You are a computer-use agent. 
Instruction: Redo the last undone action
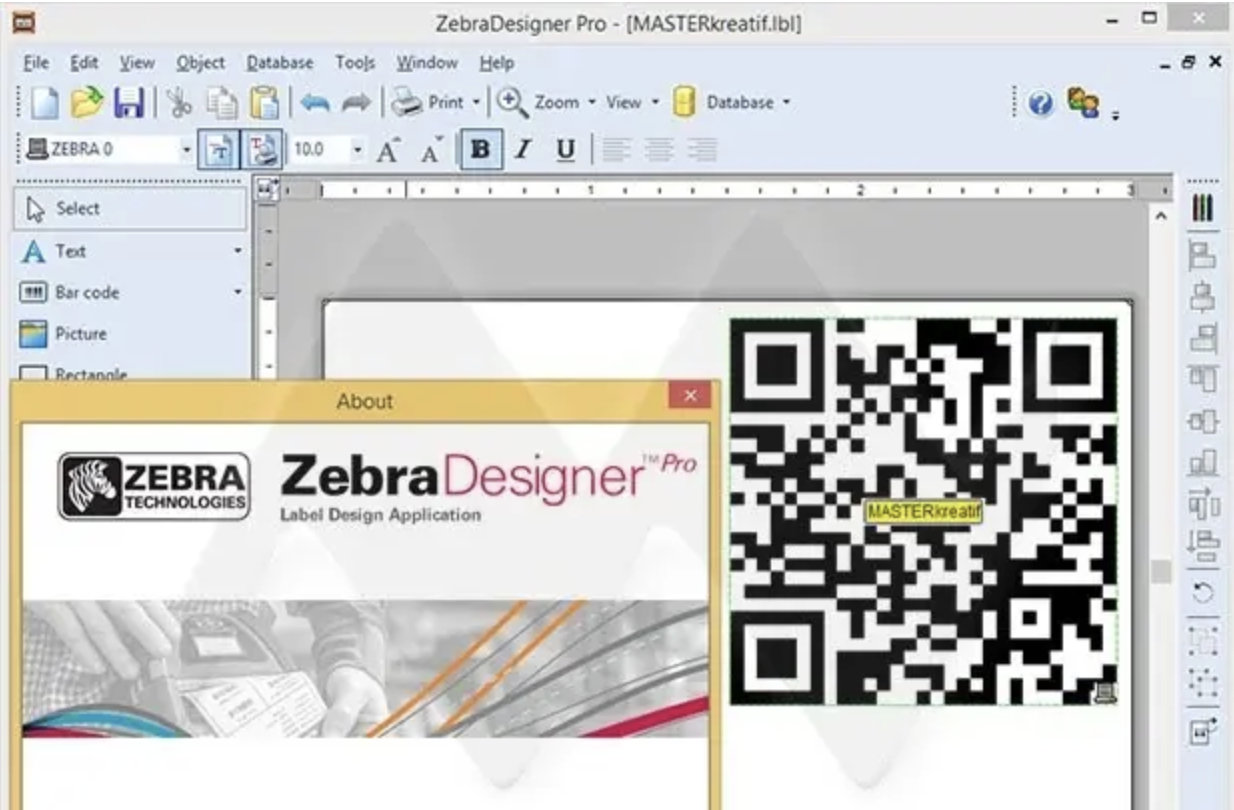(x=356, y=102)
